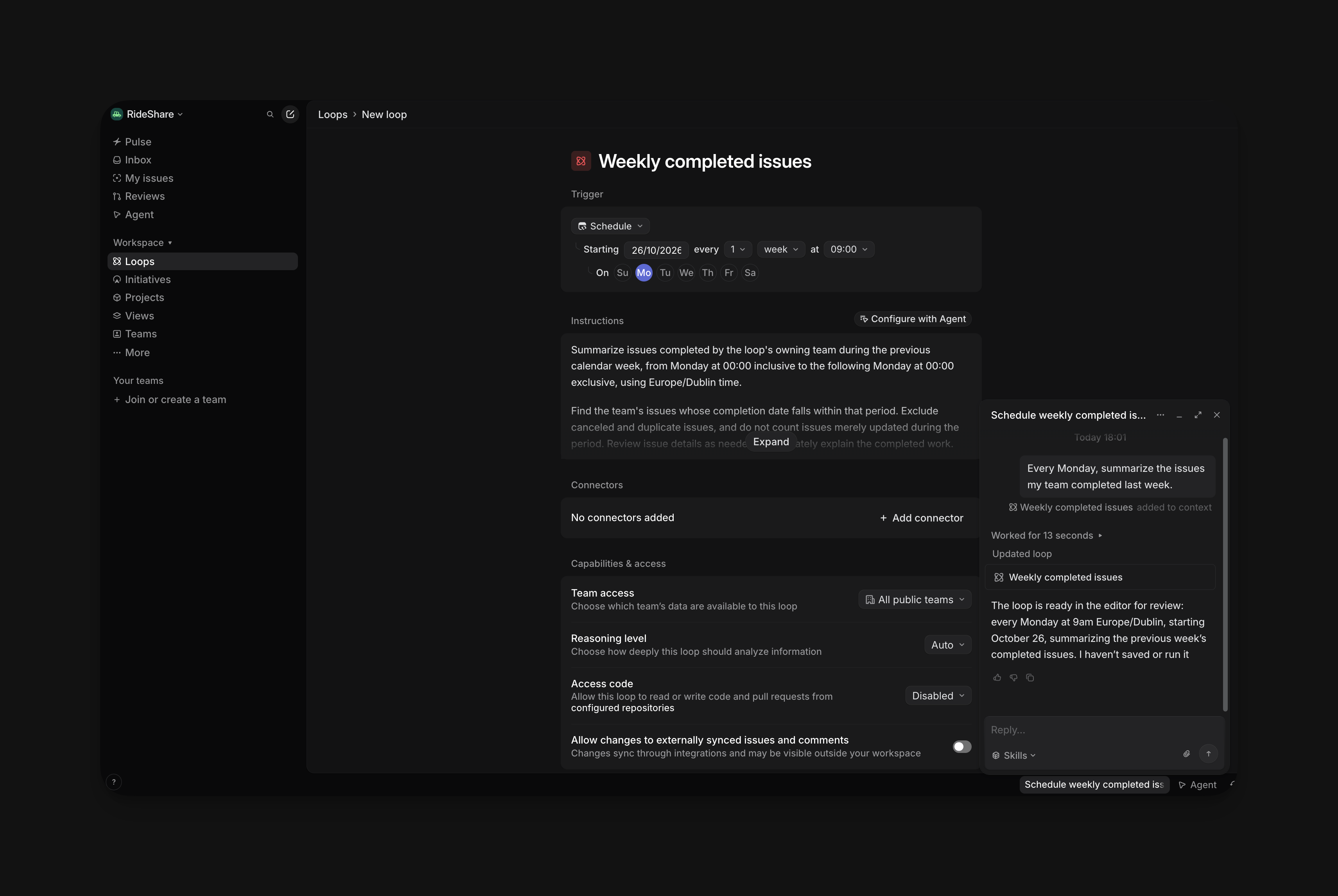This screenshot has width=1338, height=896.
Task: Click the loop icon in Weekly completed issues card
Action: [x=999, y=577]
